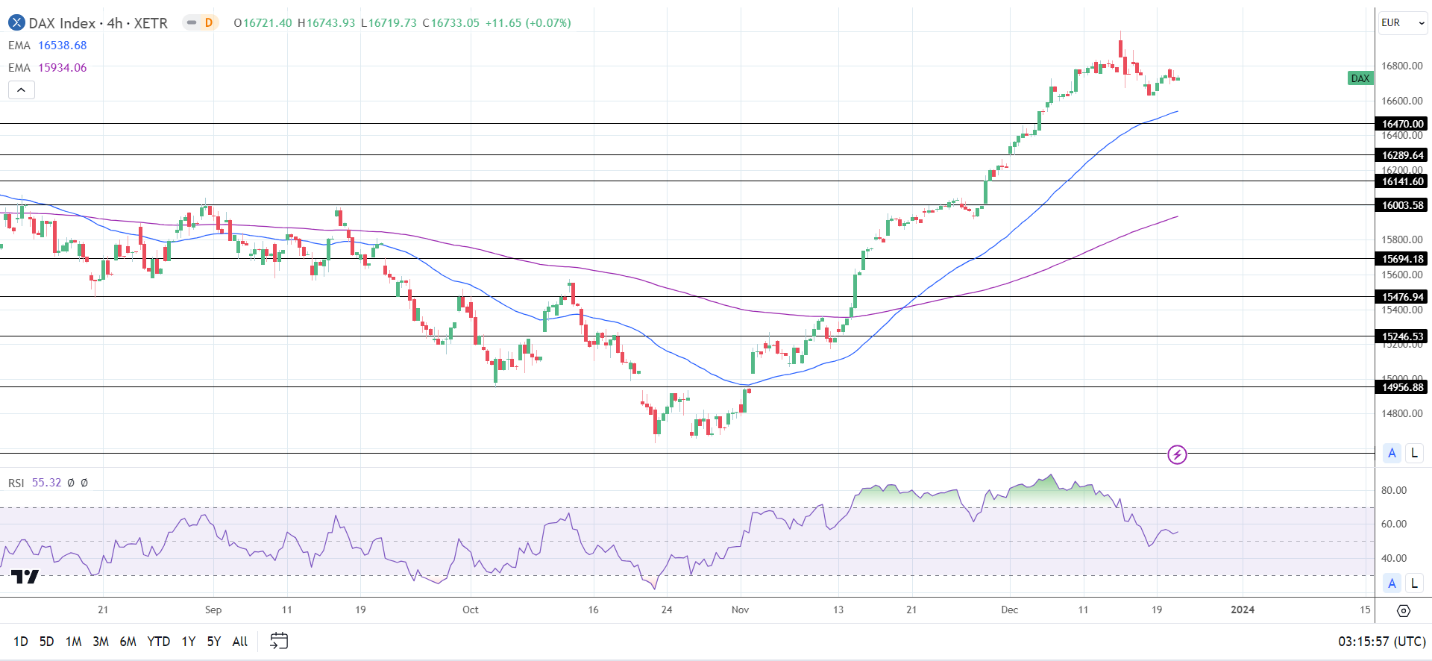Screen dimensions: 1432x661
Task: Click the 16470.00 horizontal line label
Action: point(1402,124)
